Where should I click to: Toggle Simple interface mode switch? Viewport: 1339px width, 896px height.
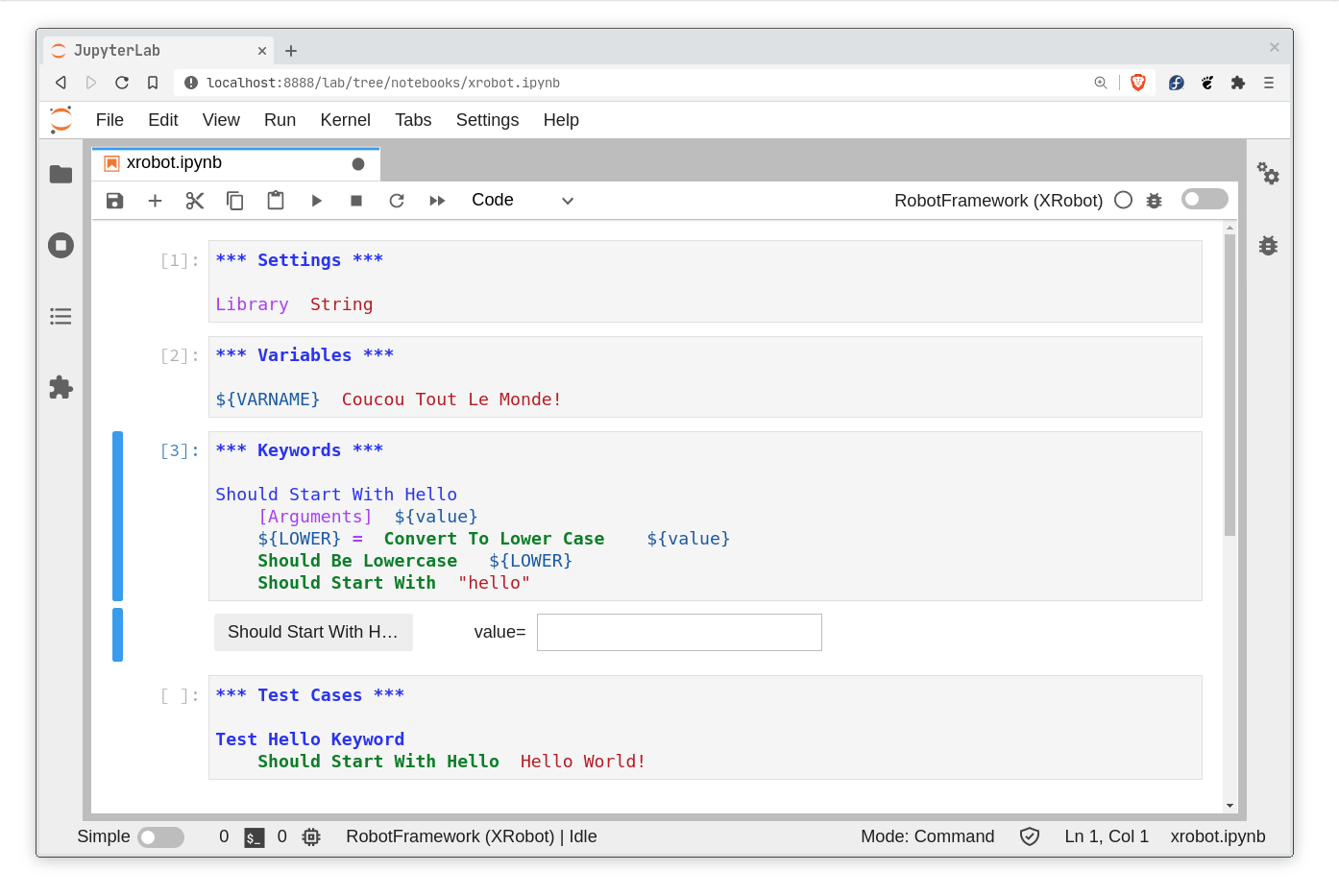(161, 837)
